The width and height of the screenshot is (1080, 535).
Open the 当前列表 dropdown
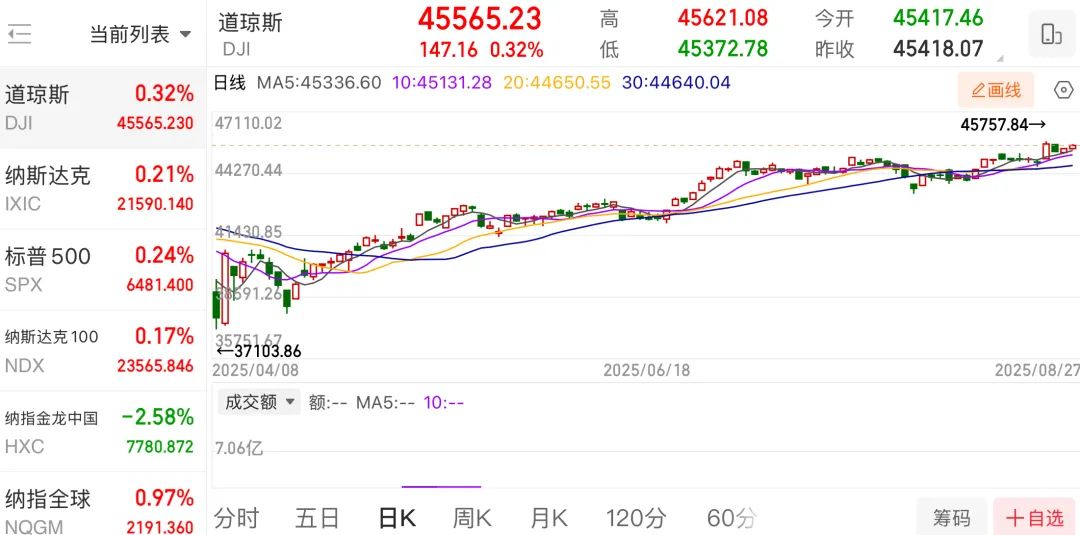coord(140,34)
